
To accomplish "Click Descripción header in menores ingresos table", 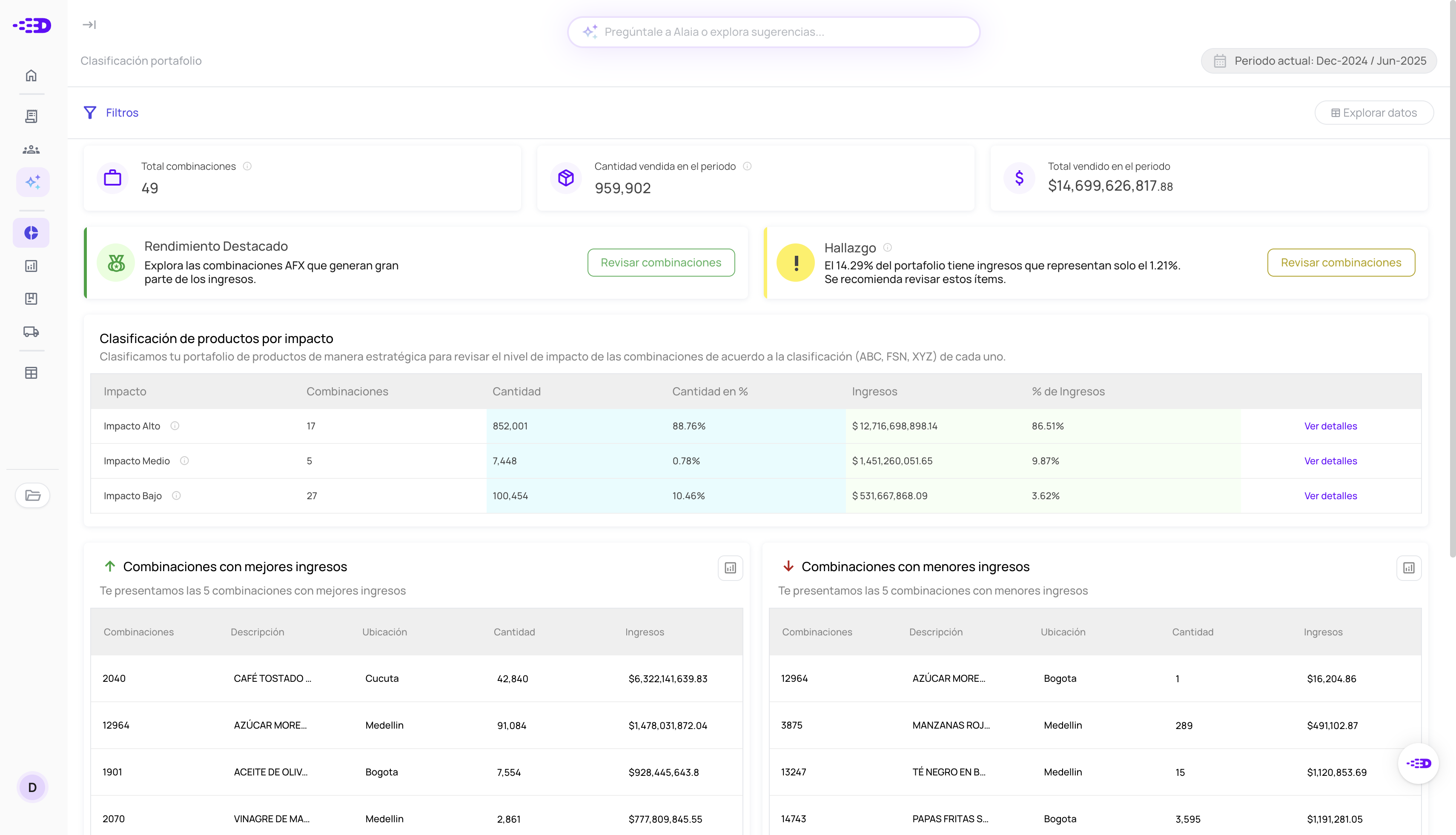I will 936,632.
